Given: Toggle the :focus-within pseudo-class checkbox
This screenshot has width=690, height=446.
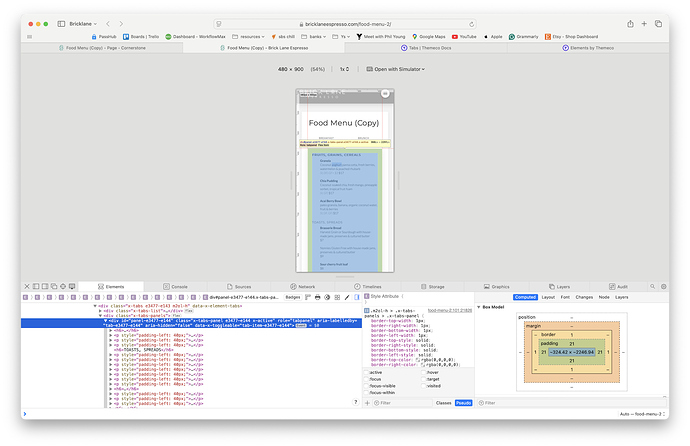Looking at the screenshot, I should click(x=367, y=392).
